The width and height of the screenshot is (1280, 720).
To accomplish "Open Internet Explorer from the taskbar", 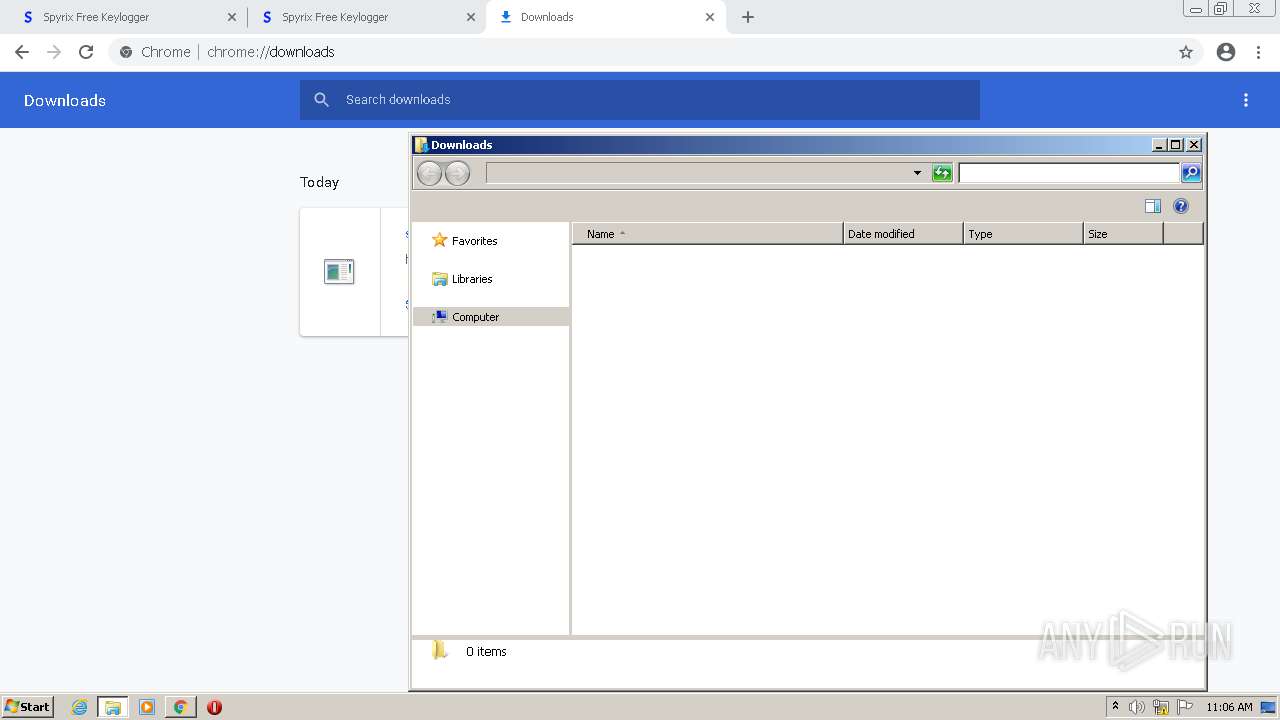I will tap(79, 707).
